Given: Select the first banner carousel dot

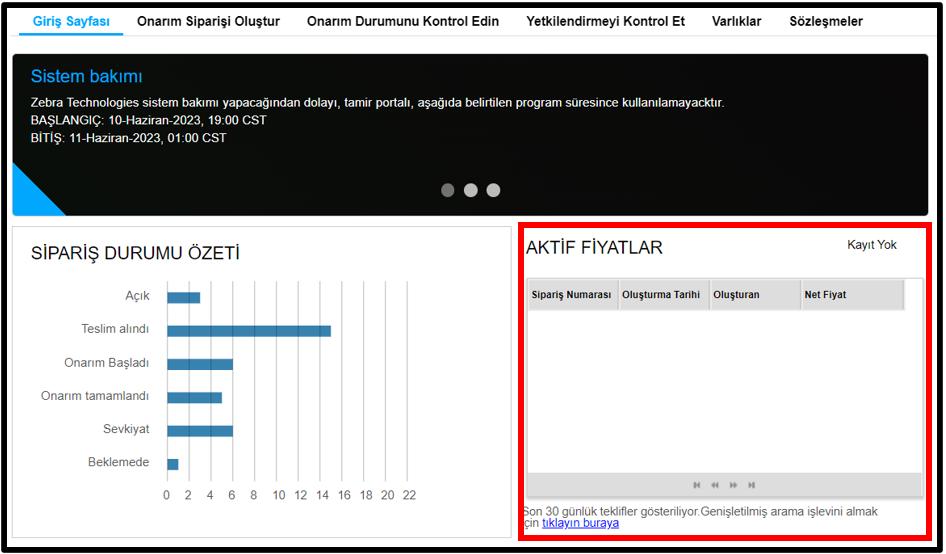Looking at the screenshot, I should (x=448, y=190).
